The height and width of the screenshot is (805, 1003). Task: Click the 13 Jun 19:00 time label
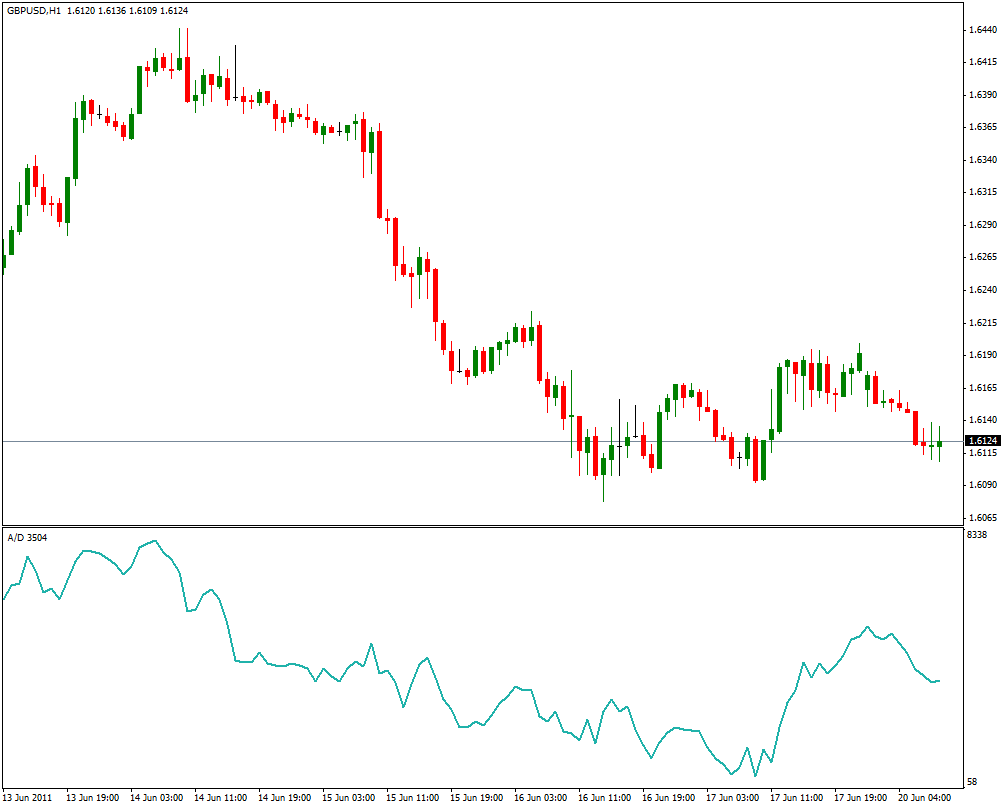tap(93, 797)
